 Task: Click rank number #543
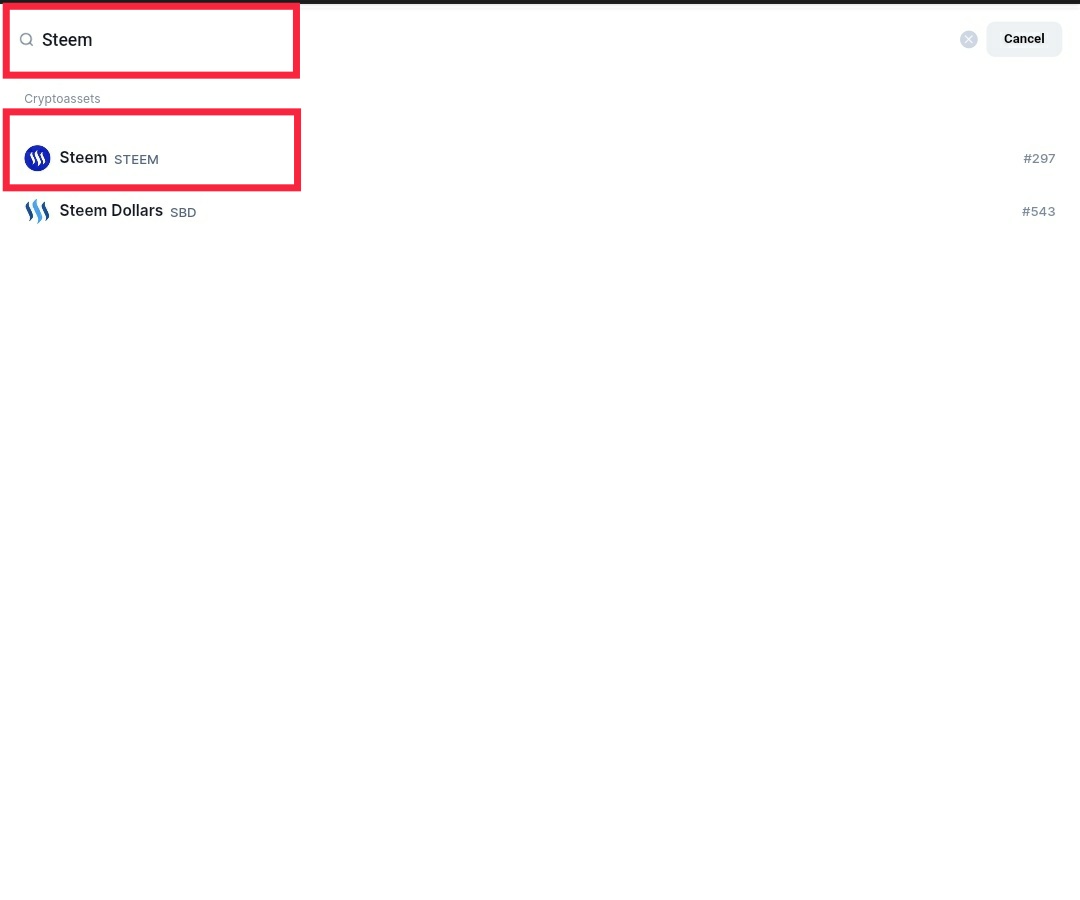(1038, 211)
